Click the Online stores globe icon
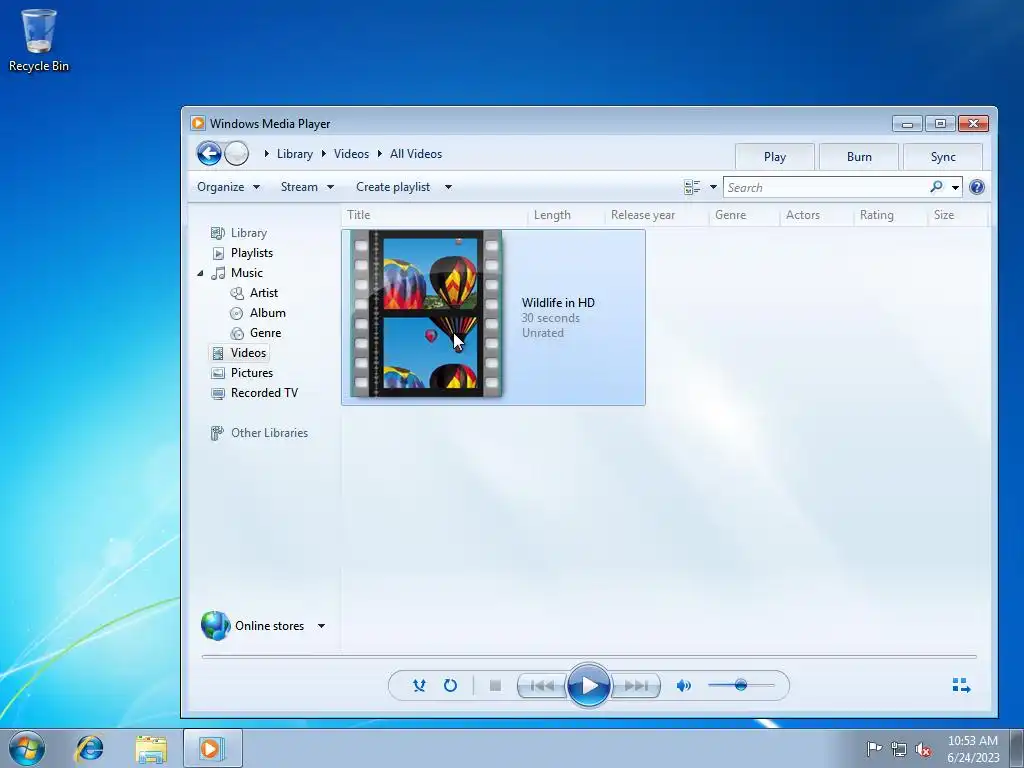The width and height of the screenshot is (1024, 768). tap(216, 626)
